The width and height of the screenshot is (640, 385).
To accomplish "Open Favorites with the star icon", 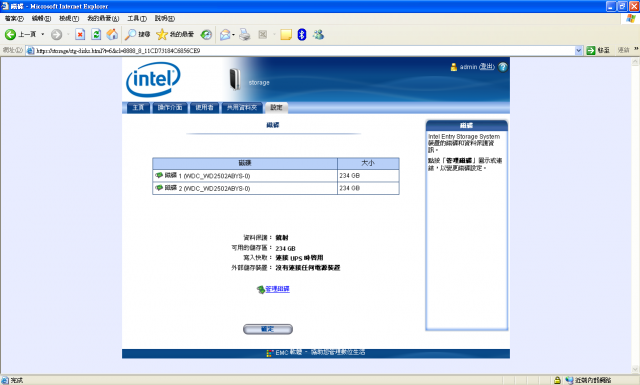I will (162, 35).
